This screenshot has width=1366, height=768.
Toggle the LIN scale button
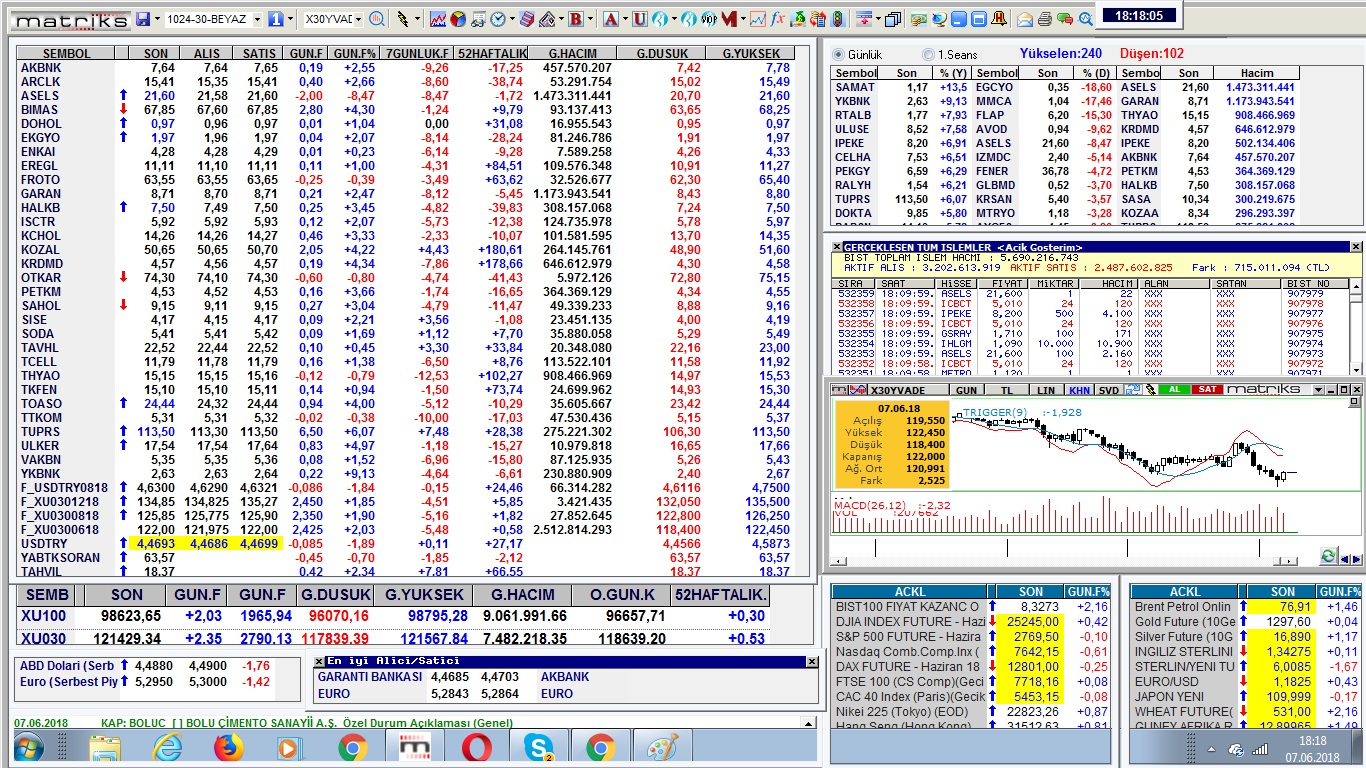(x=1046, y=390)
